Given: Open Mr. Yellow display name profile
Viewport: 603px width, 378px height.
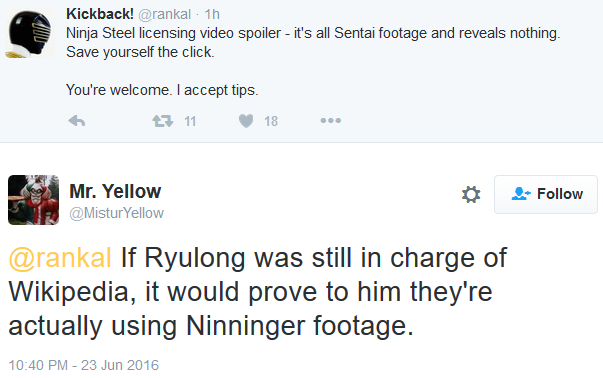Looking at the screenshot, I should pos(115,191).
